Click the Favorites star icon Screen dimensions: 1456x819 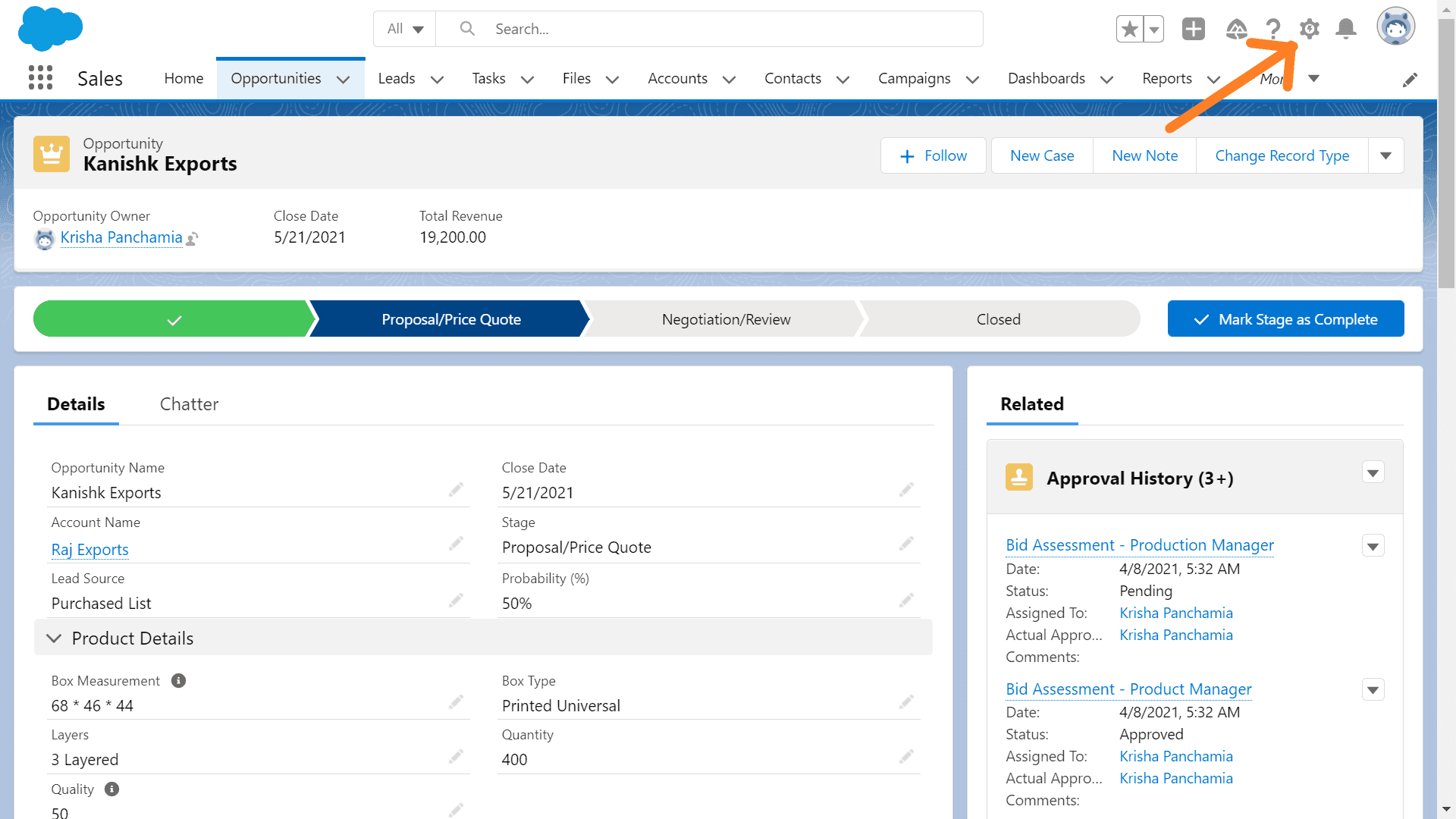click(x=1129, y=30)
